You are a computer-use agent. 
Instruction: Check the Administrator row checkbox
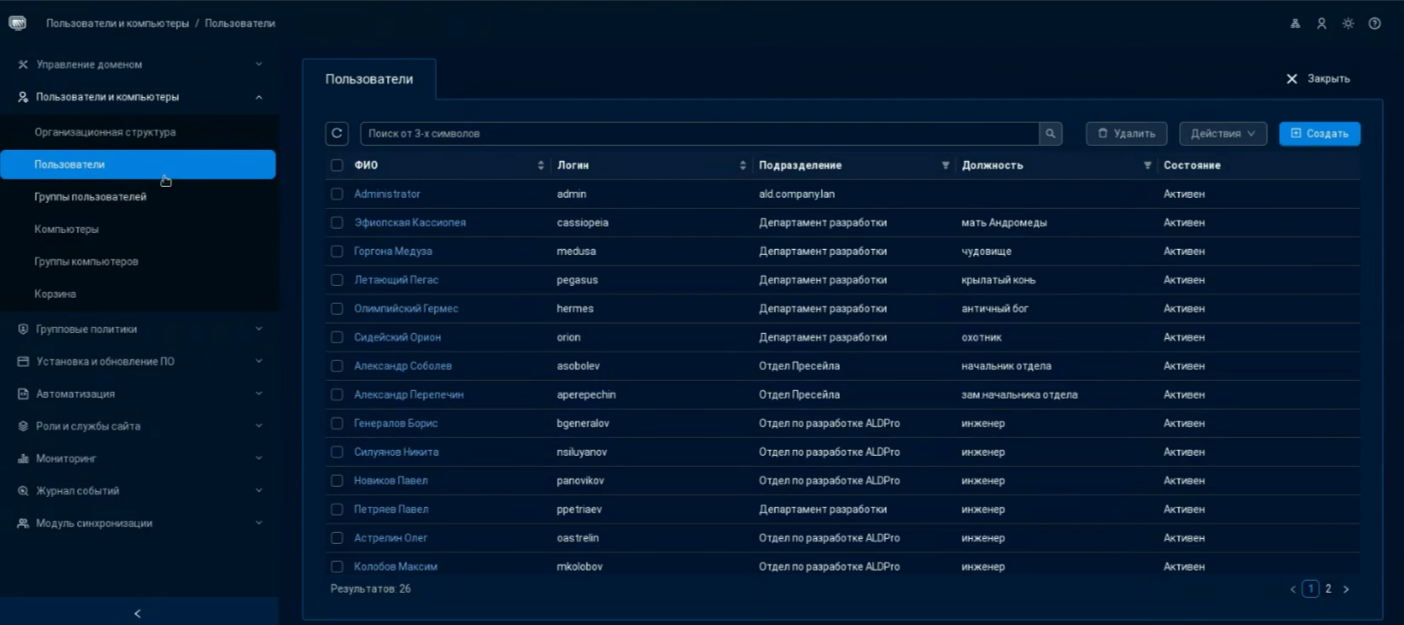337,194
